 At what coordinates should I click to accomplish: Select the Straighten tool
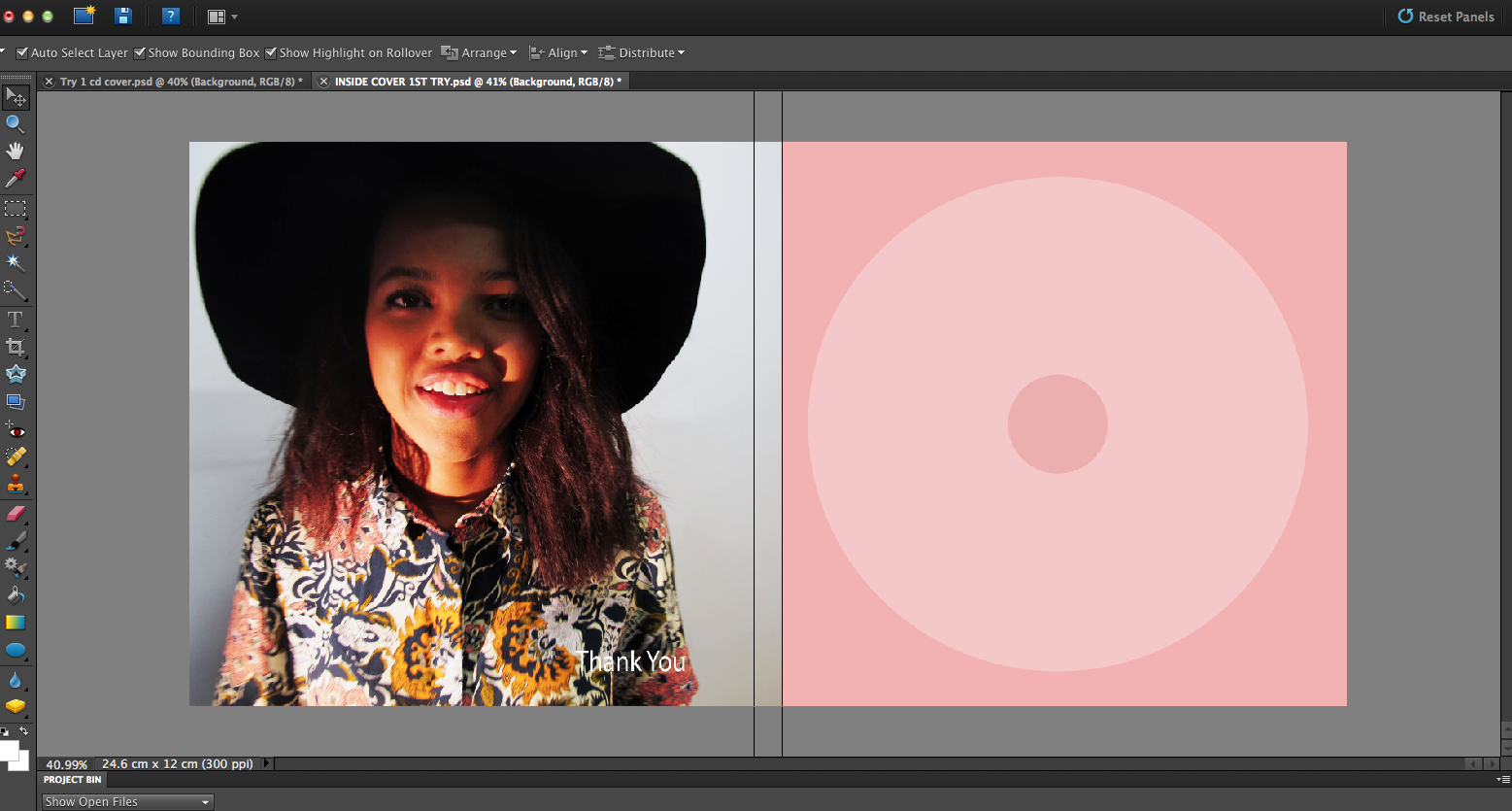[16, 401]
